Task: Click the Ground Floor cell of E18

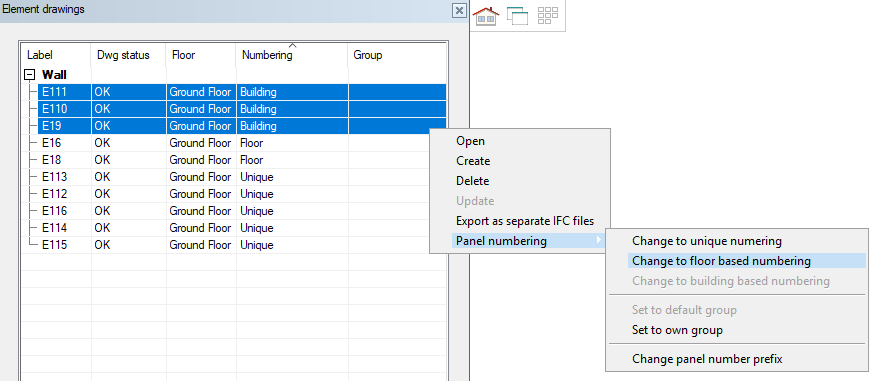Action: [x=200, y=160]
